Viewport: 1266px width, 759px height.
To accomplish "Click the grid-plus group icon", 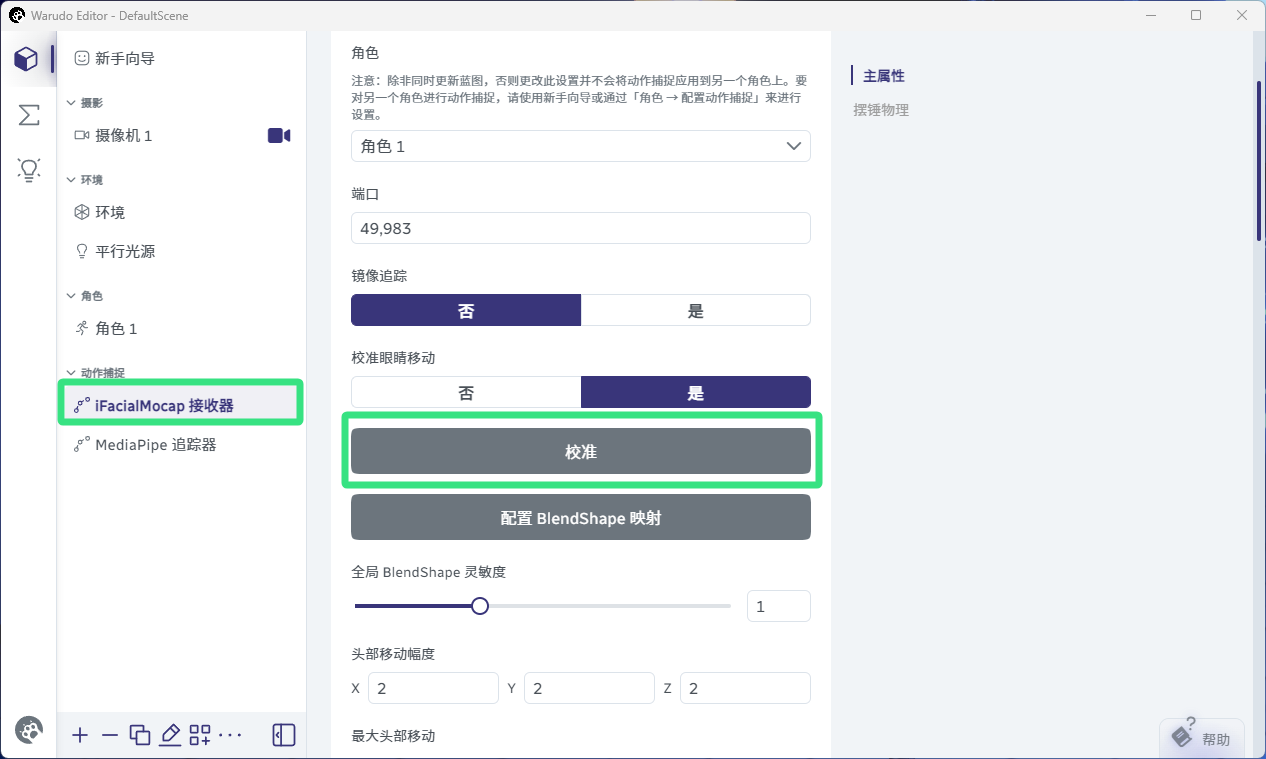I will coord(200,735).
